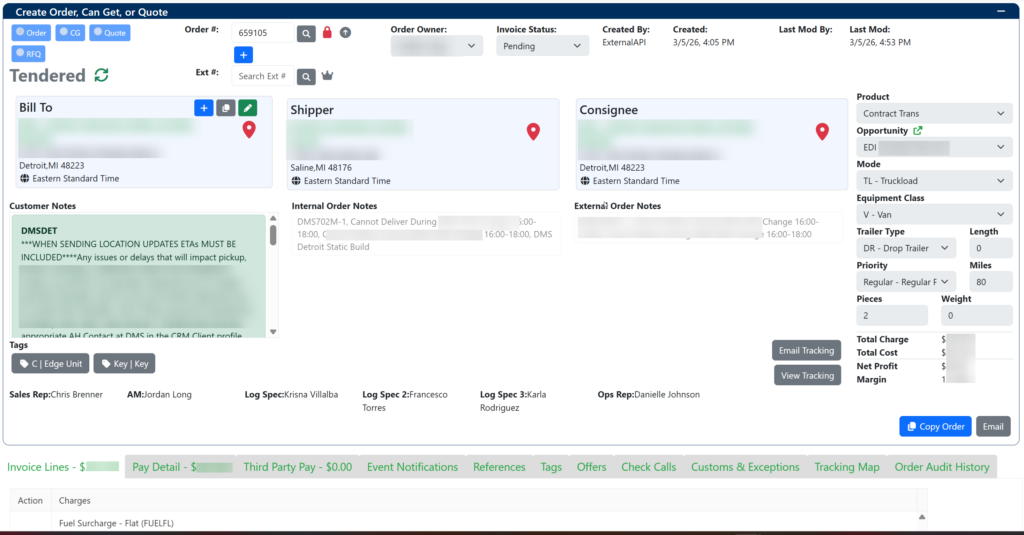Open the Opportunity external link icon
This screenshot has height=535, width=1024.
click(918, 131)
